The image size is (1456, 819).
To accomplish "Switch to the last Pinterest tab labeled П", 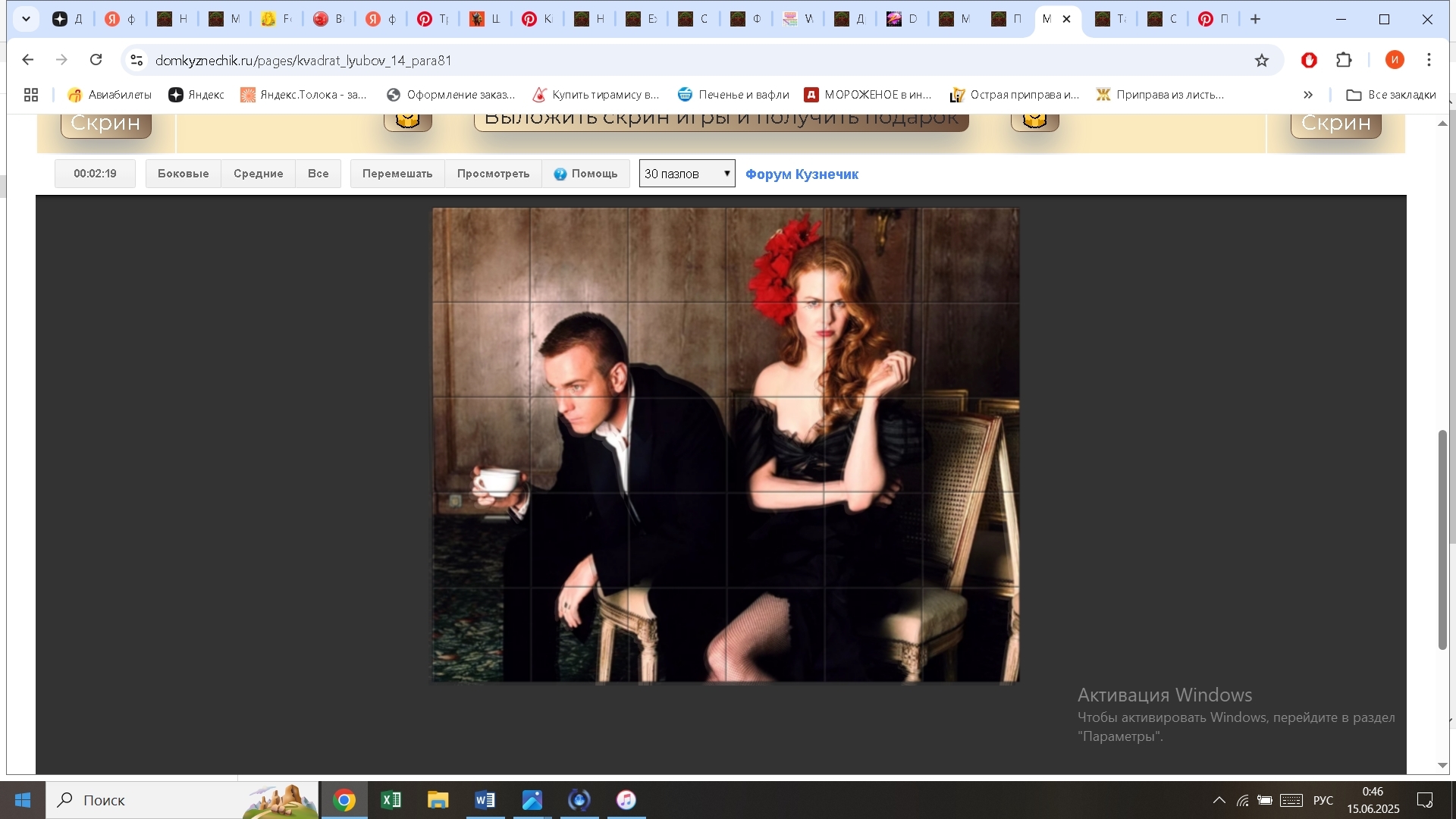I will tap(1213, 19).
